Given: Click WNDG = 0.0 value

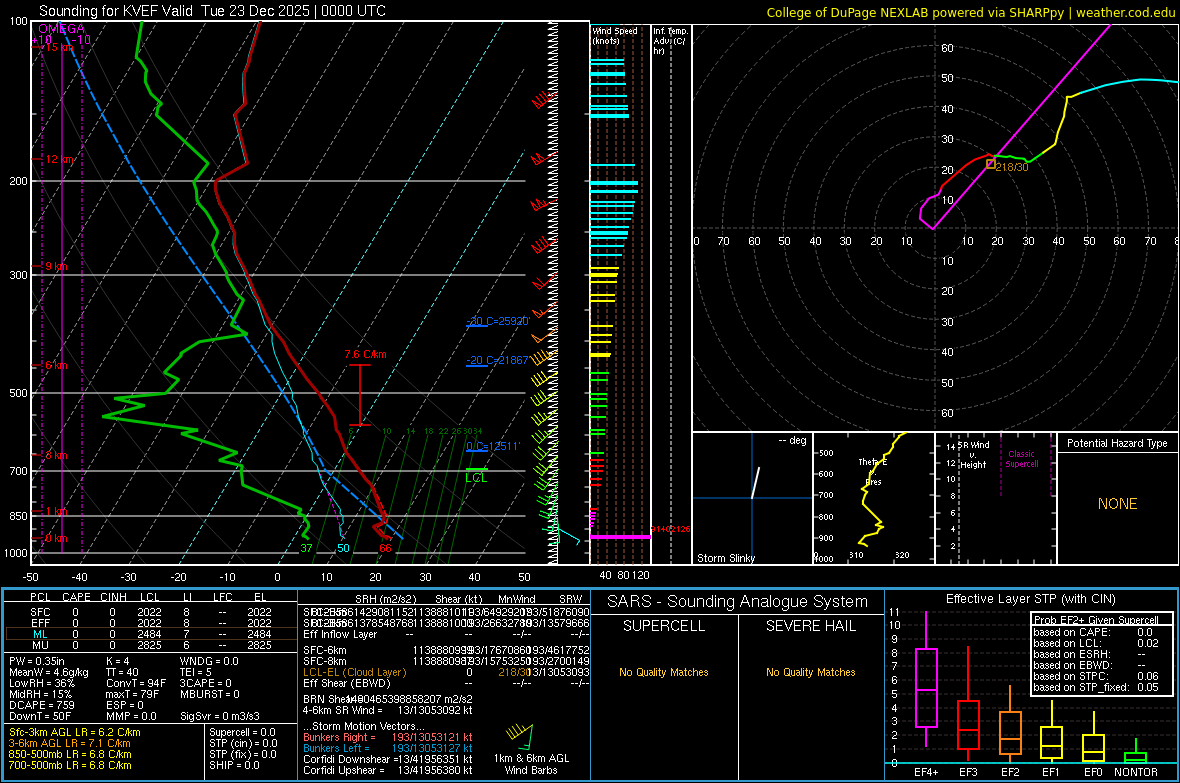Looking at the screenshot, I should pos(209,661).
